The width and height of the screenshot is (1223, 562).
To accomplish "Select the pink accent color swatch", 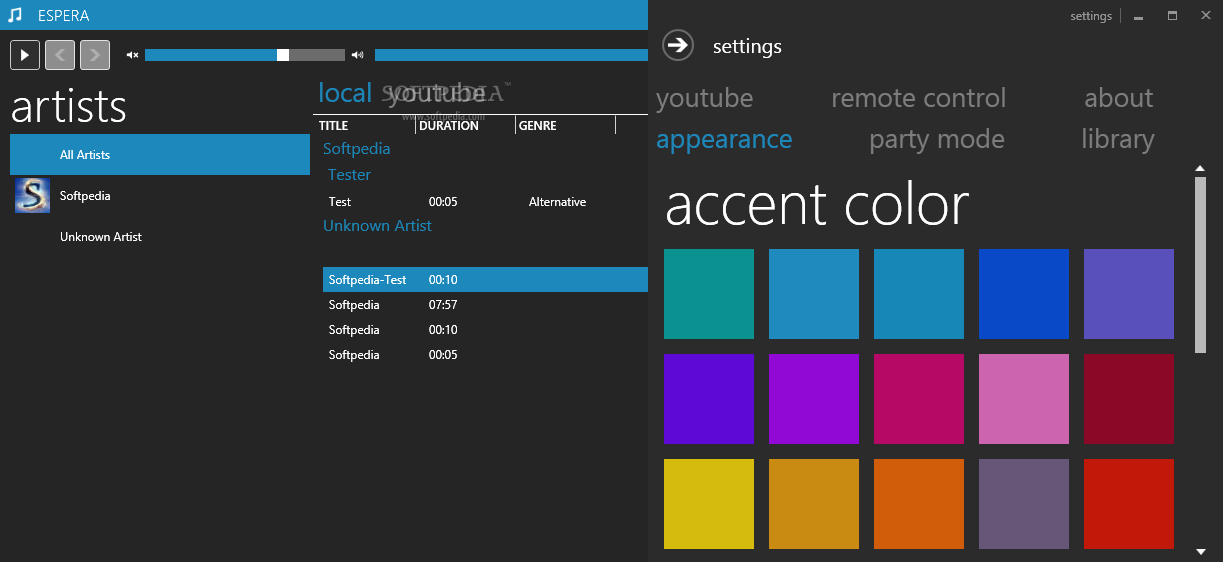I will coord(1024,399).
